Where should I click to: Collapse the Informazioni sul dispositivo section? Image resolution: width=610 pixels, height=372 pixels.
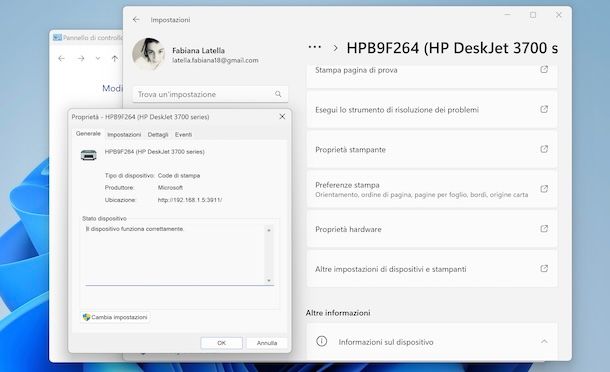tap(544, 342)
